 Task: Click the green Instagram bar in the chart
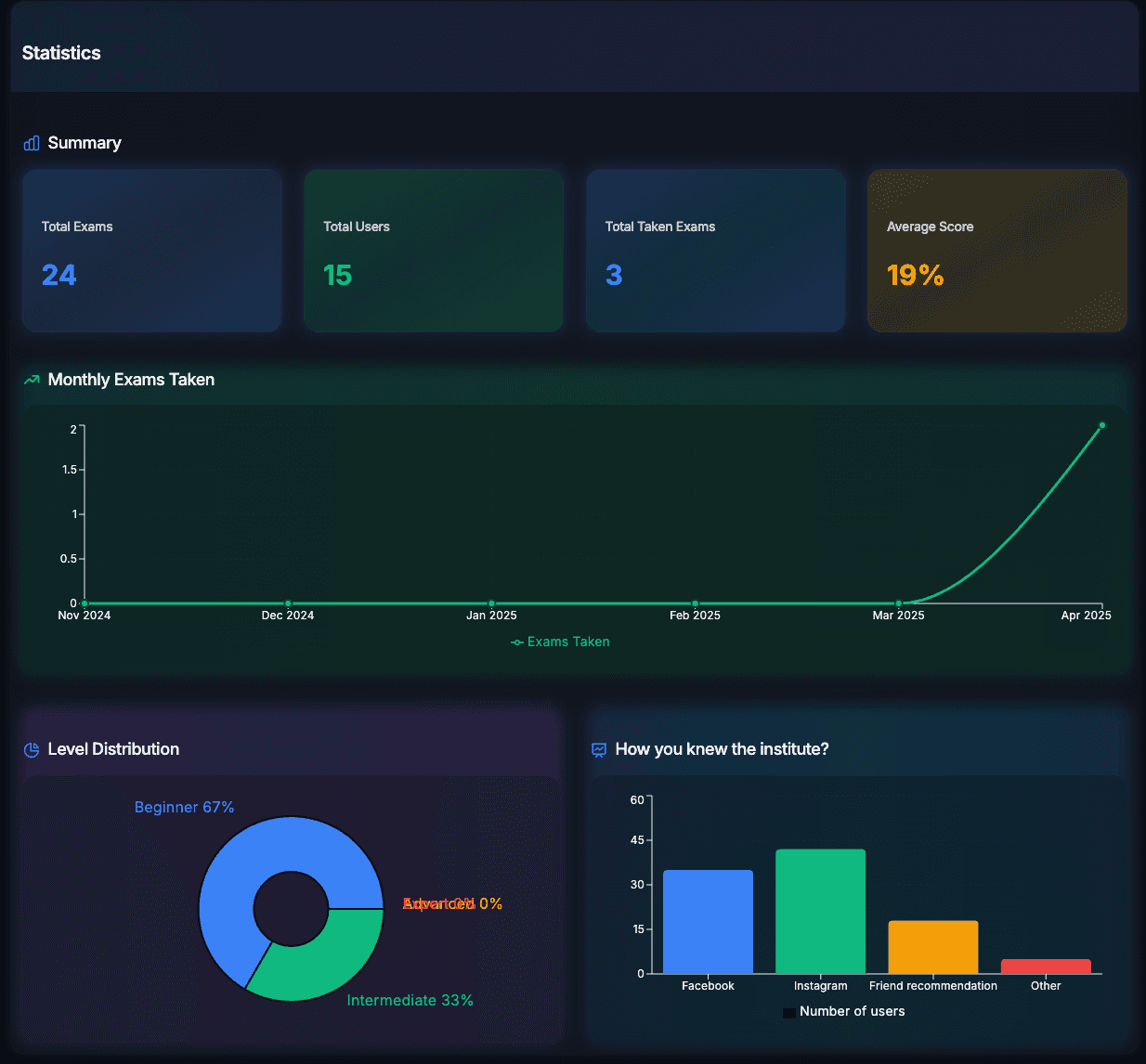pos(820,910)
